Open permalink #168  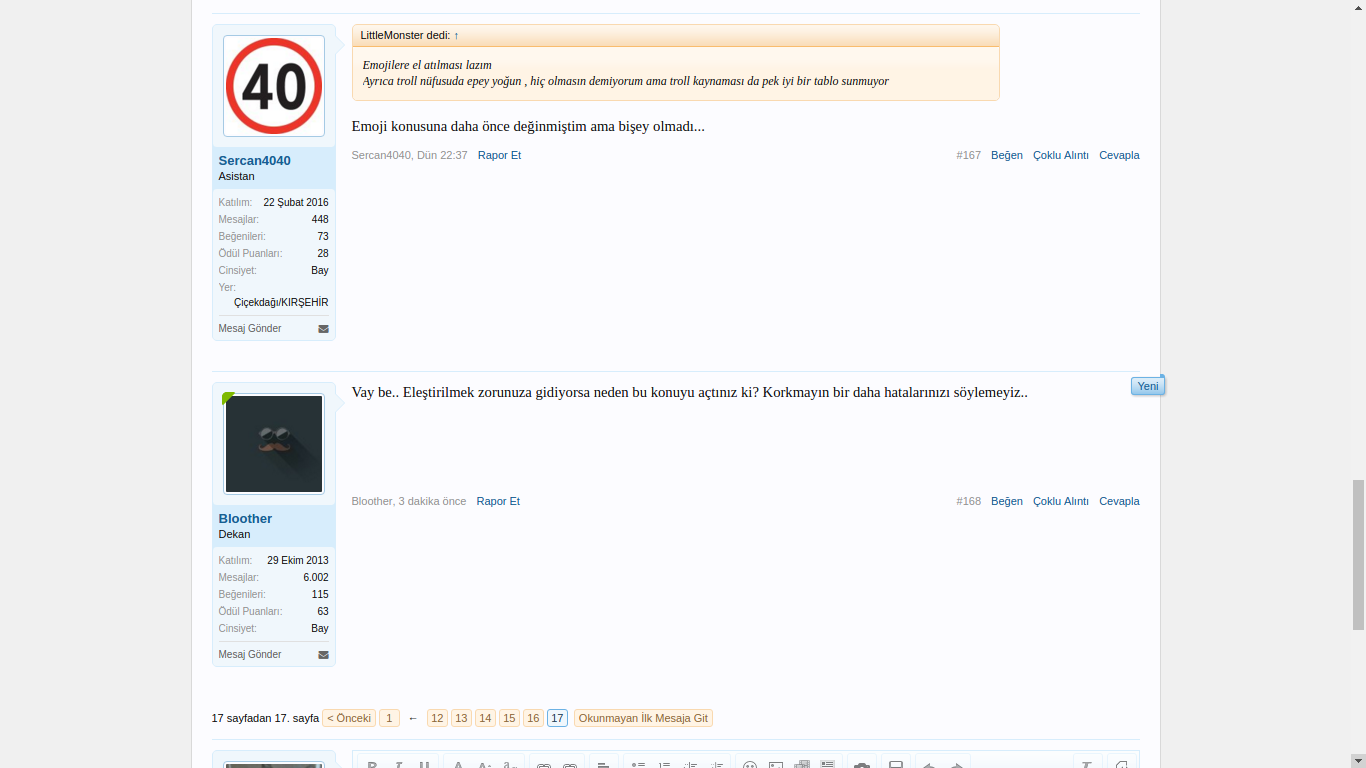click(968, 501)
